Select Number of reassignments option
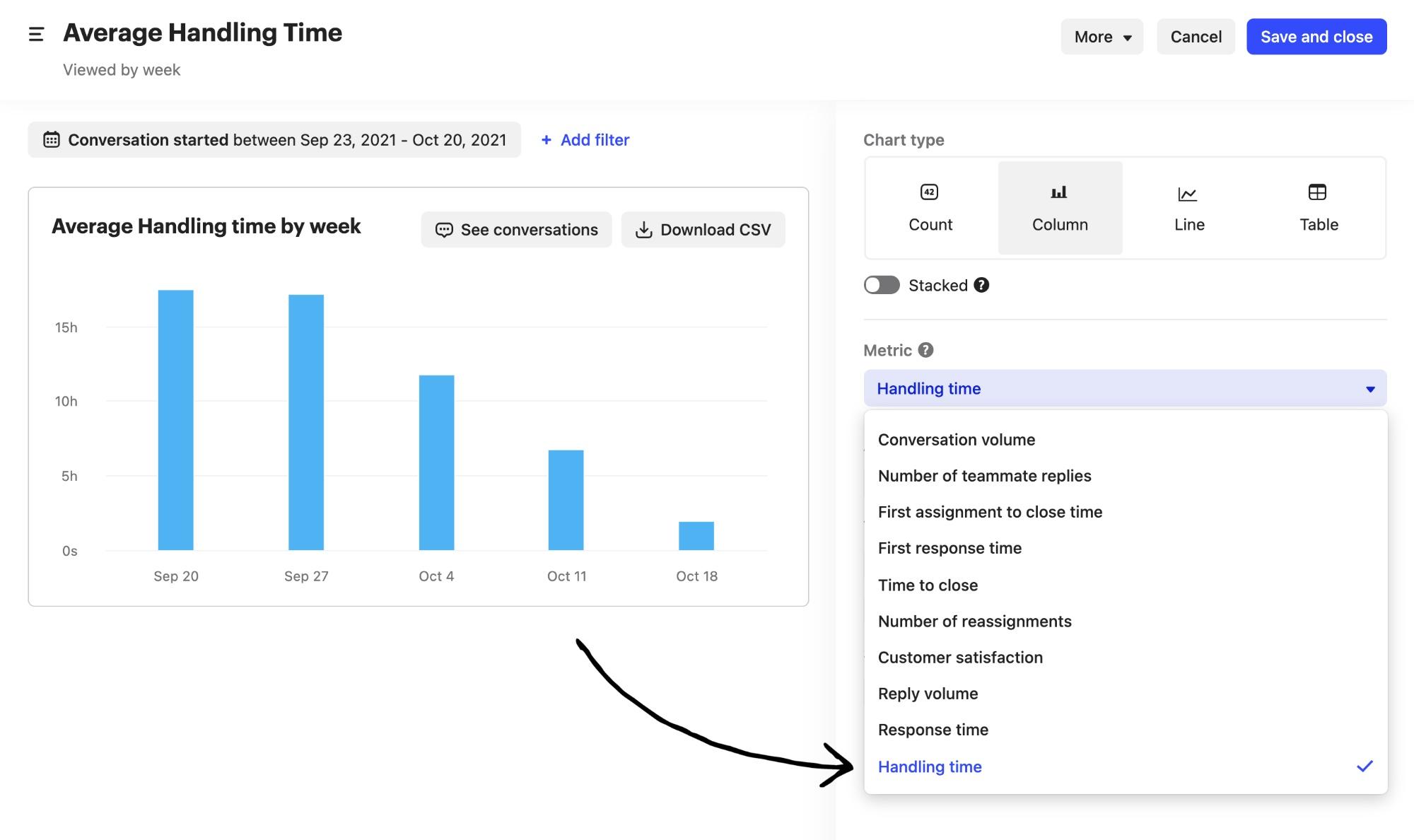Screen dimensions: 1414x840 (x=1126, y=621)
